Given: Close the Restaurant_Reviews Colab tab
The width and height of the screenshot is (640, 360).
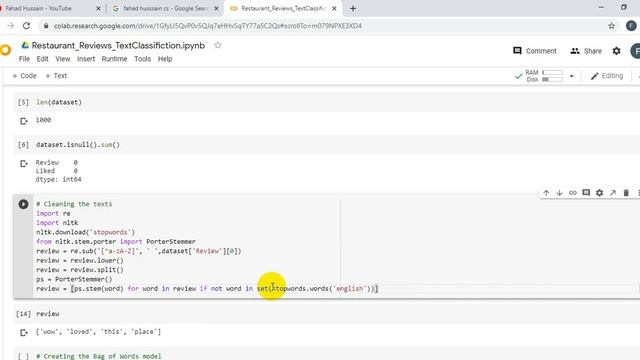Looking at the screenshot, I should (x=334, y=8).
